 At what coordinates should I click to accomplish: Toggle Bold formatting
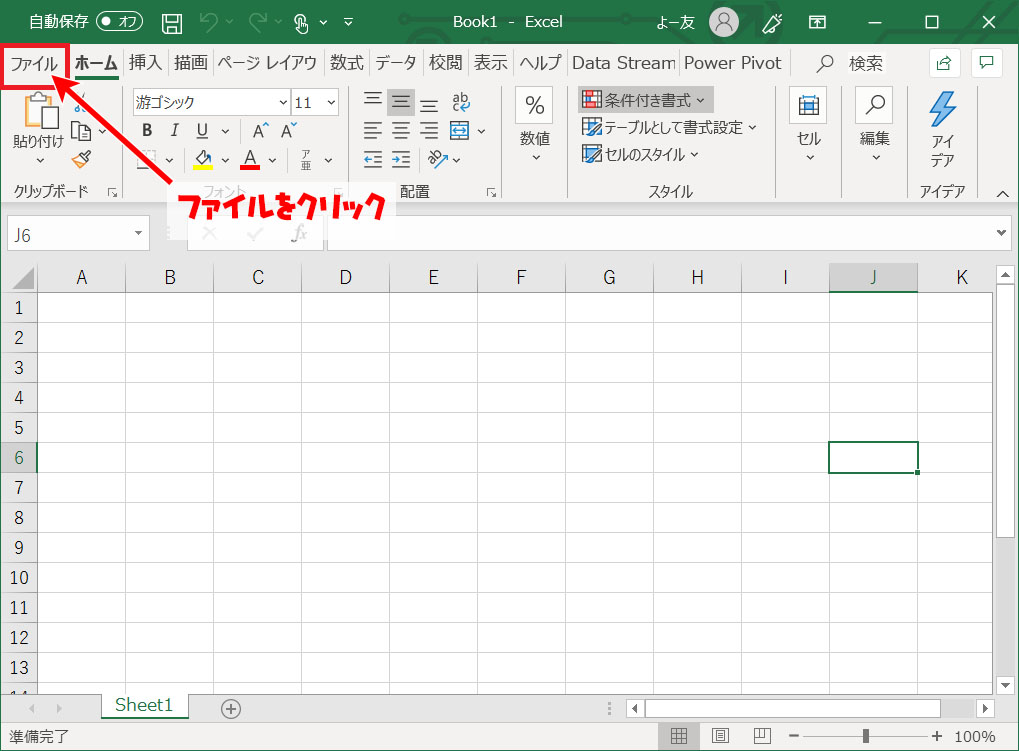click(x=147, y=131)
